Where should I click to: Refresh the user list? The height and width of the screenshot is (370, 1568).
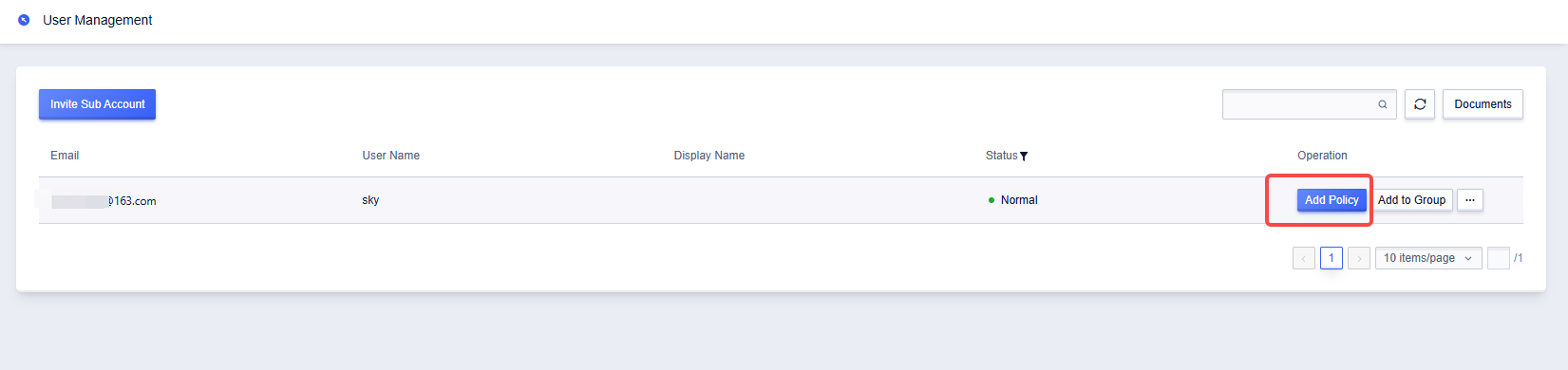[1420, 104]
